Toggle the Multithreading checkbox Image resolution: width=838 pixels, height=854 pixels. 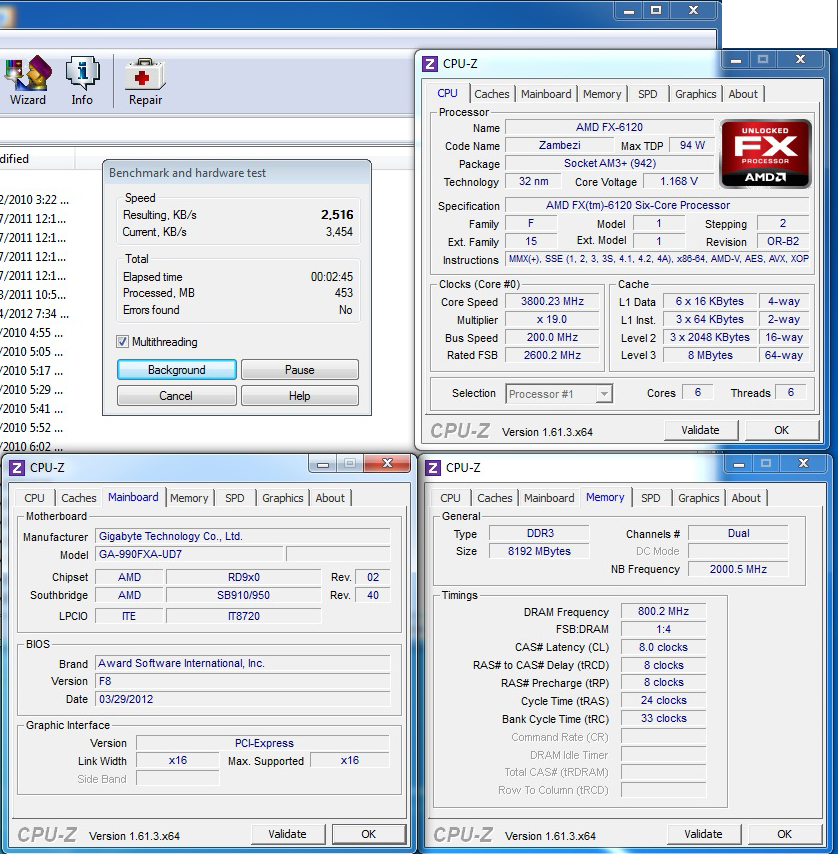123,341
